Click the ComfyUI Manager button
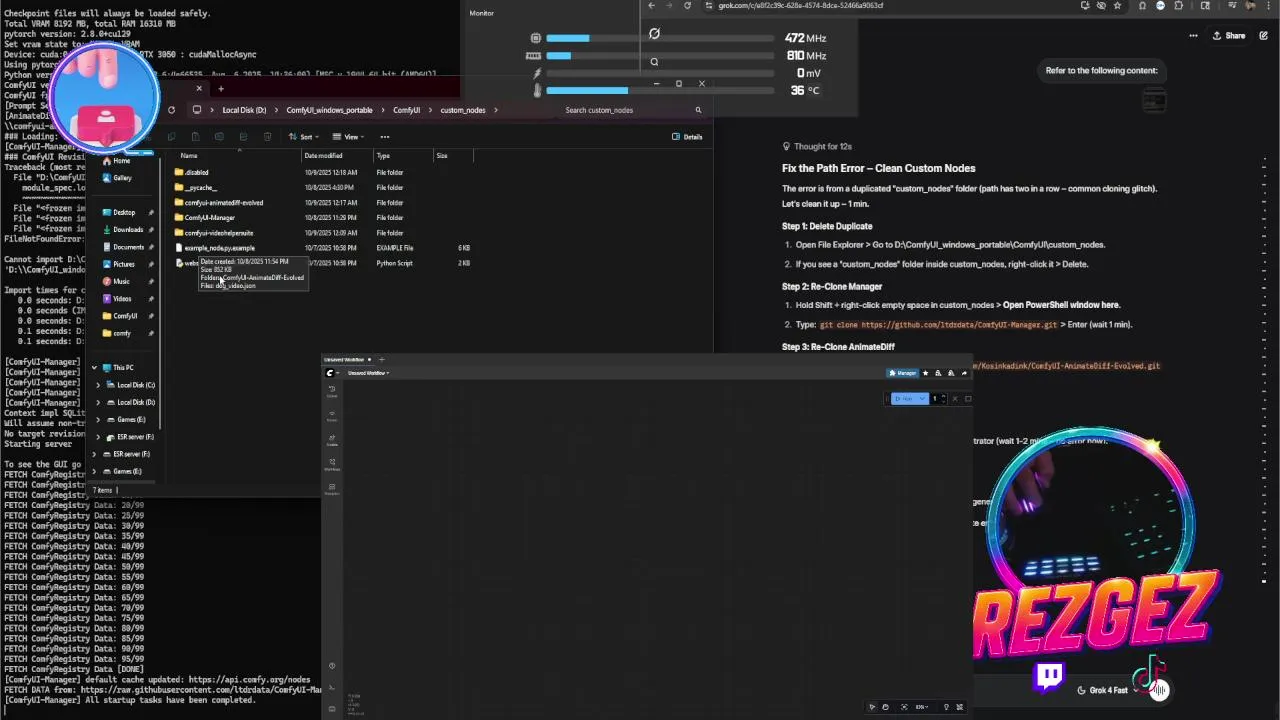 coord(903,373)
